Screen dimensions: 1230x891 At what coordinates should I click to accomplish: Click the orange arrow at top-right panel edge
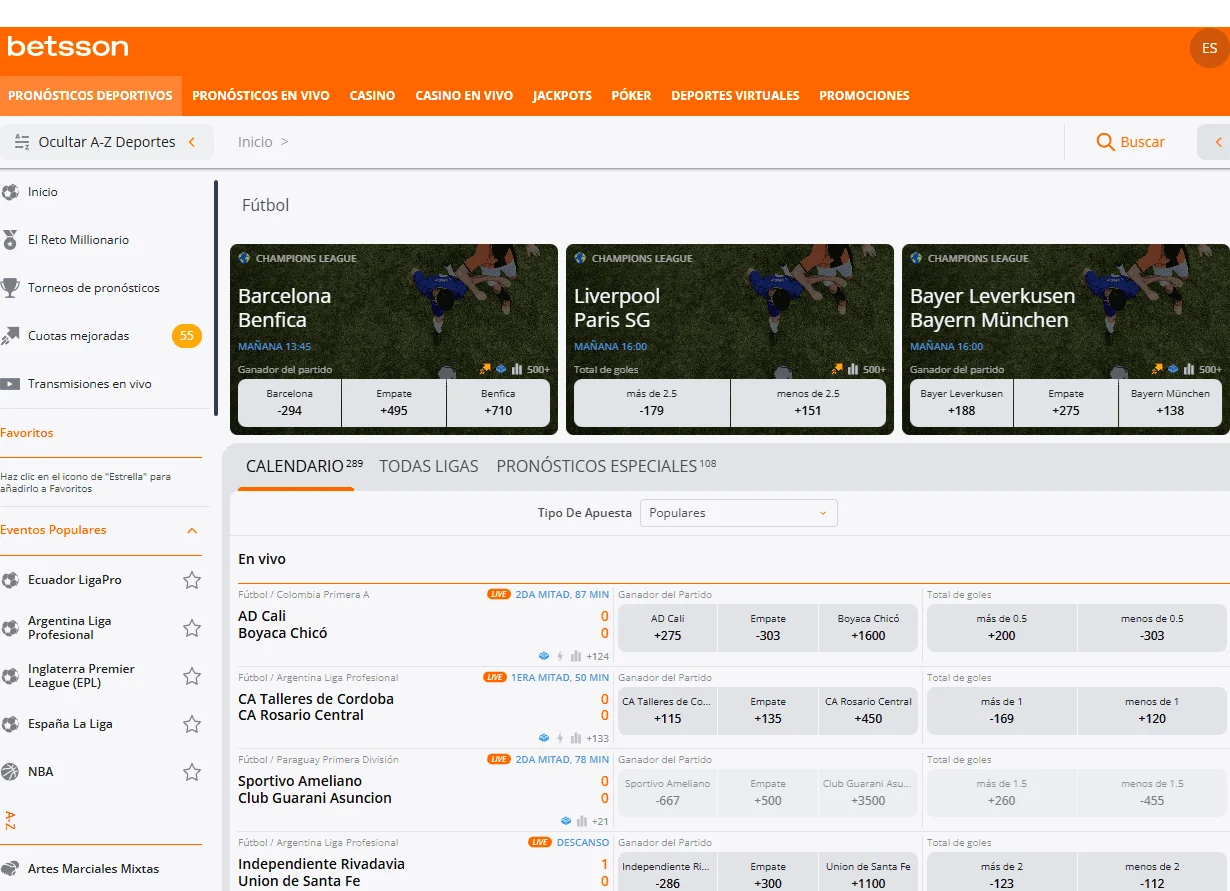click(x=1218, y=142)
